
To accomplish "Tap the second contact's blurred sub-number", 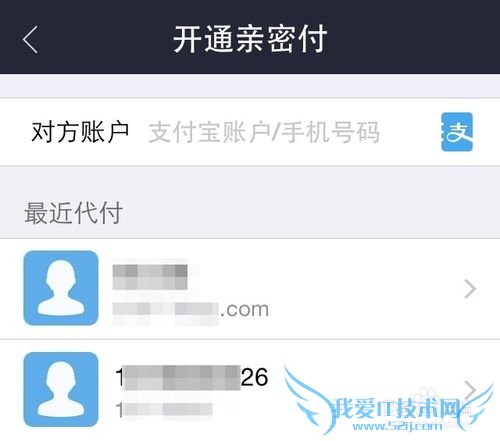I will (164, 410).
